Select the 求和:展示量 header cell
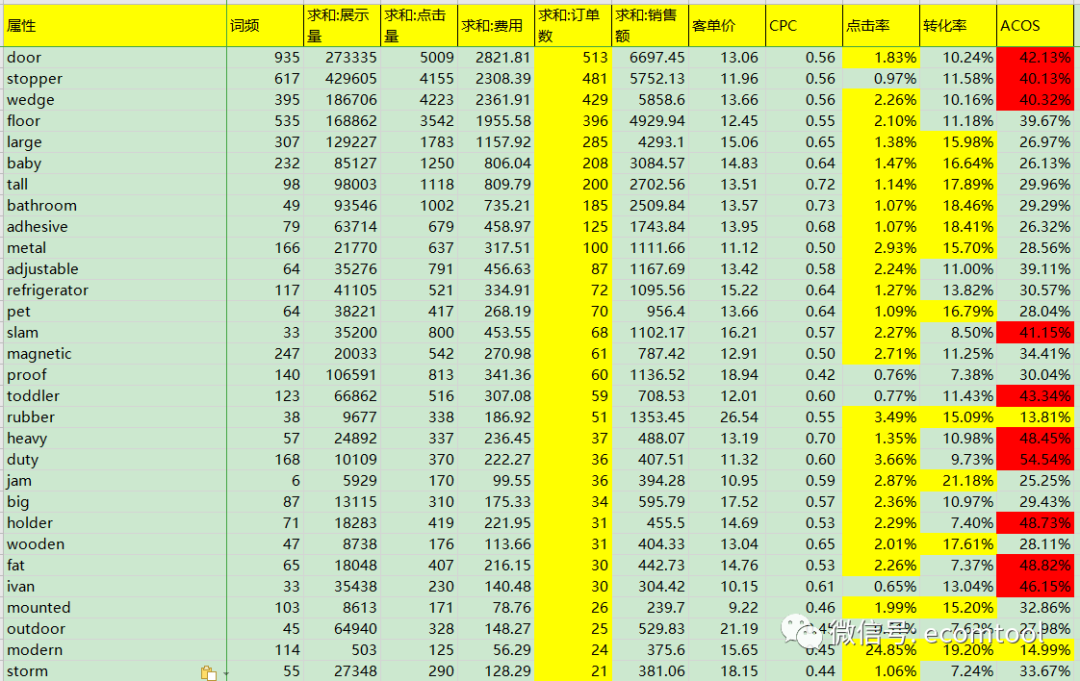This screenshot has width=1080, height=681. 342,26
